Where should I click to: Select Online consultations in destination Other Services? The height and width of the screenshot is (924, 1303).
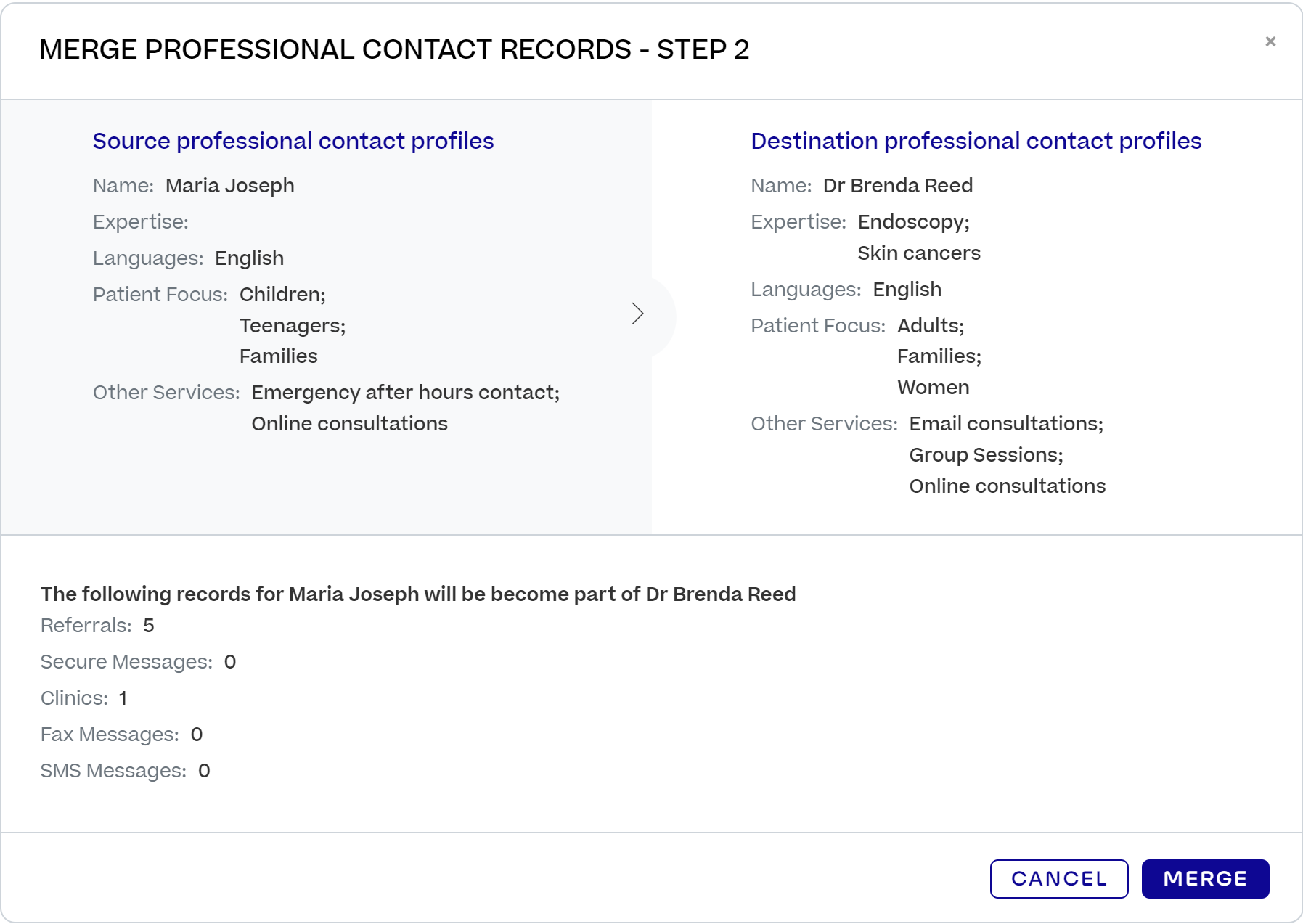pyautogui.click(x=1008, y=486)
